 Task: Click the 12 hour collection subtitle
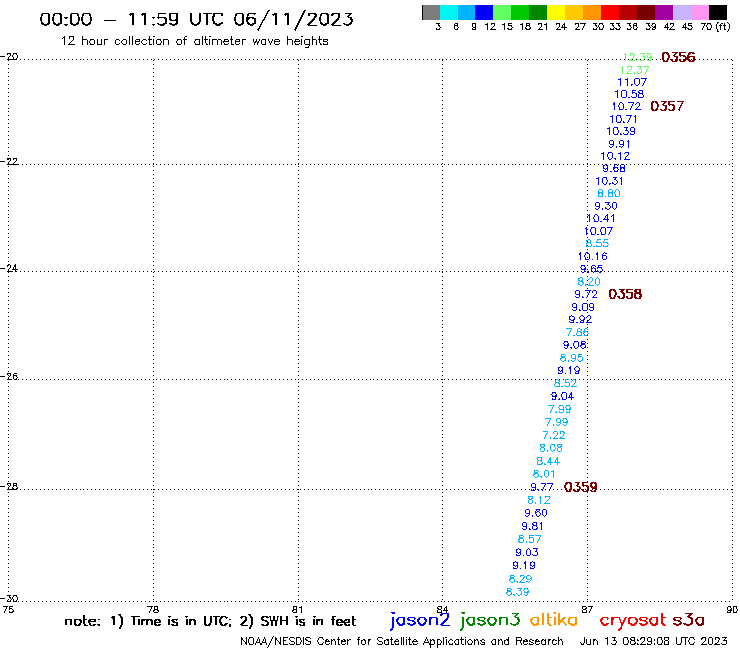pos(194,41)
